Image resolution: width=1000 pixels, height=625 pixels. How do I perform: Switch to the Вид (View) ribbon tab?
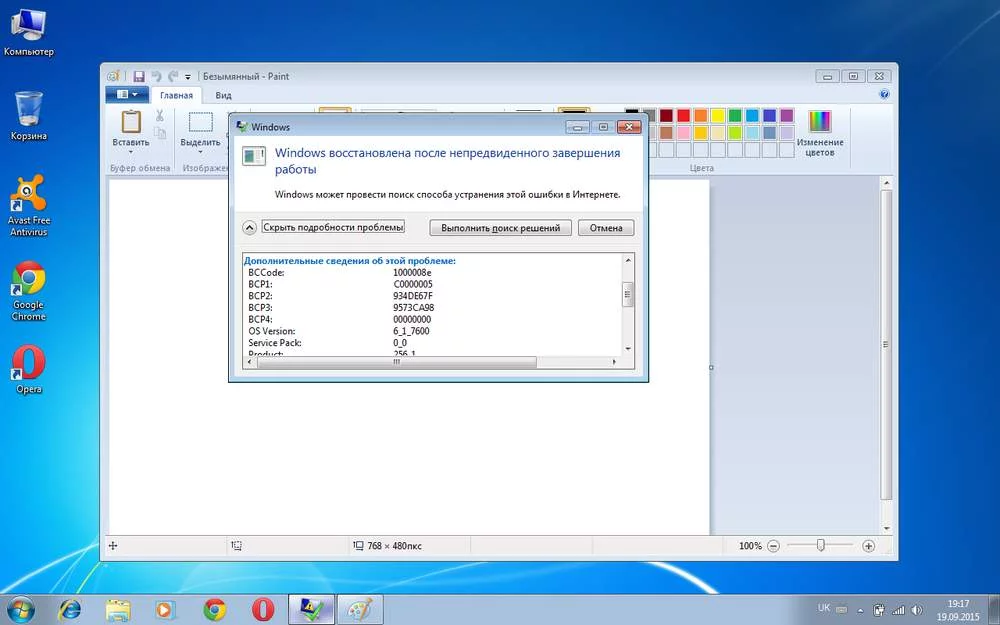(x=224, y=95)
